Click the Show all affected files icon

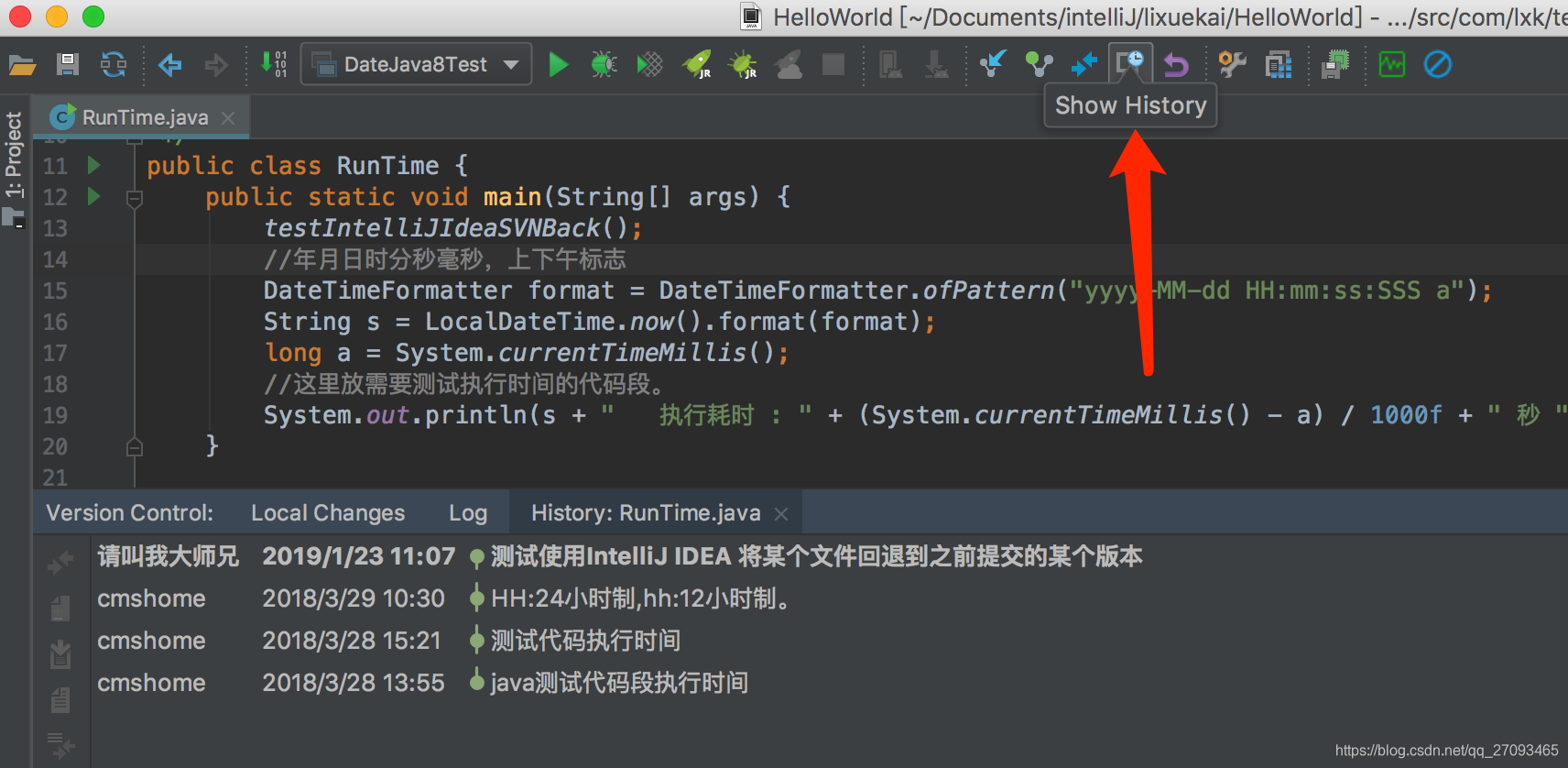[60, 745]
